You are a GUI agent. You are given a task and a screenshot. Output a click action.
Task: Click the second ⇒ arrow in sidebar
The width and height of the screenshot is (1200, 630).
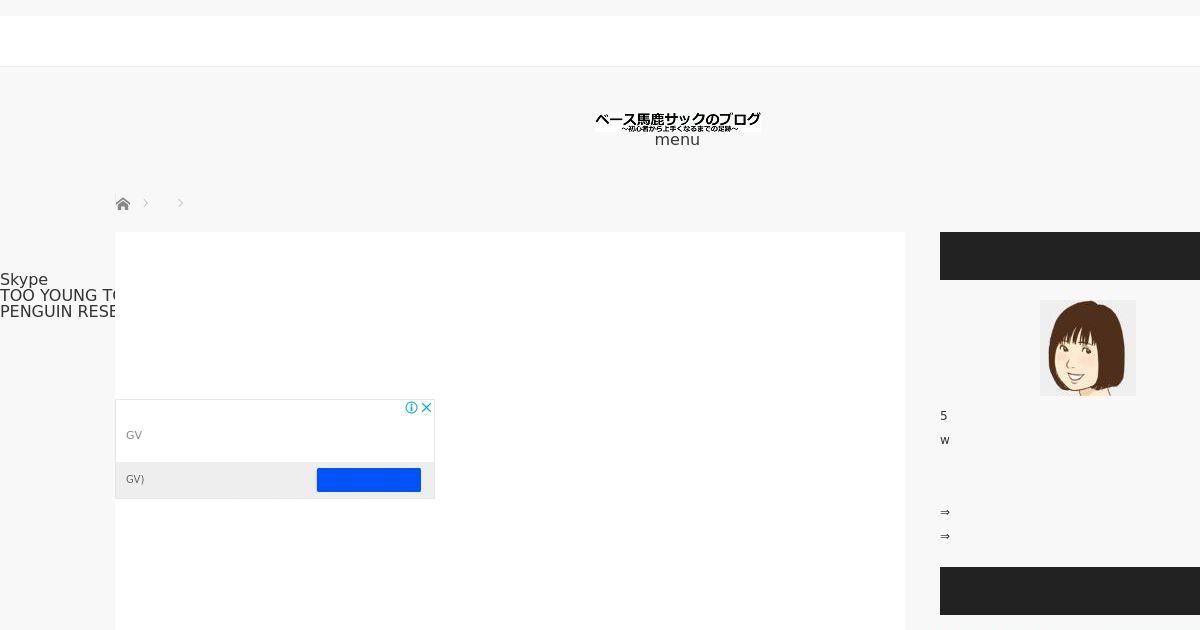tap(945, 536)
